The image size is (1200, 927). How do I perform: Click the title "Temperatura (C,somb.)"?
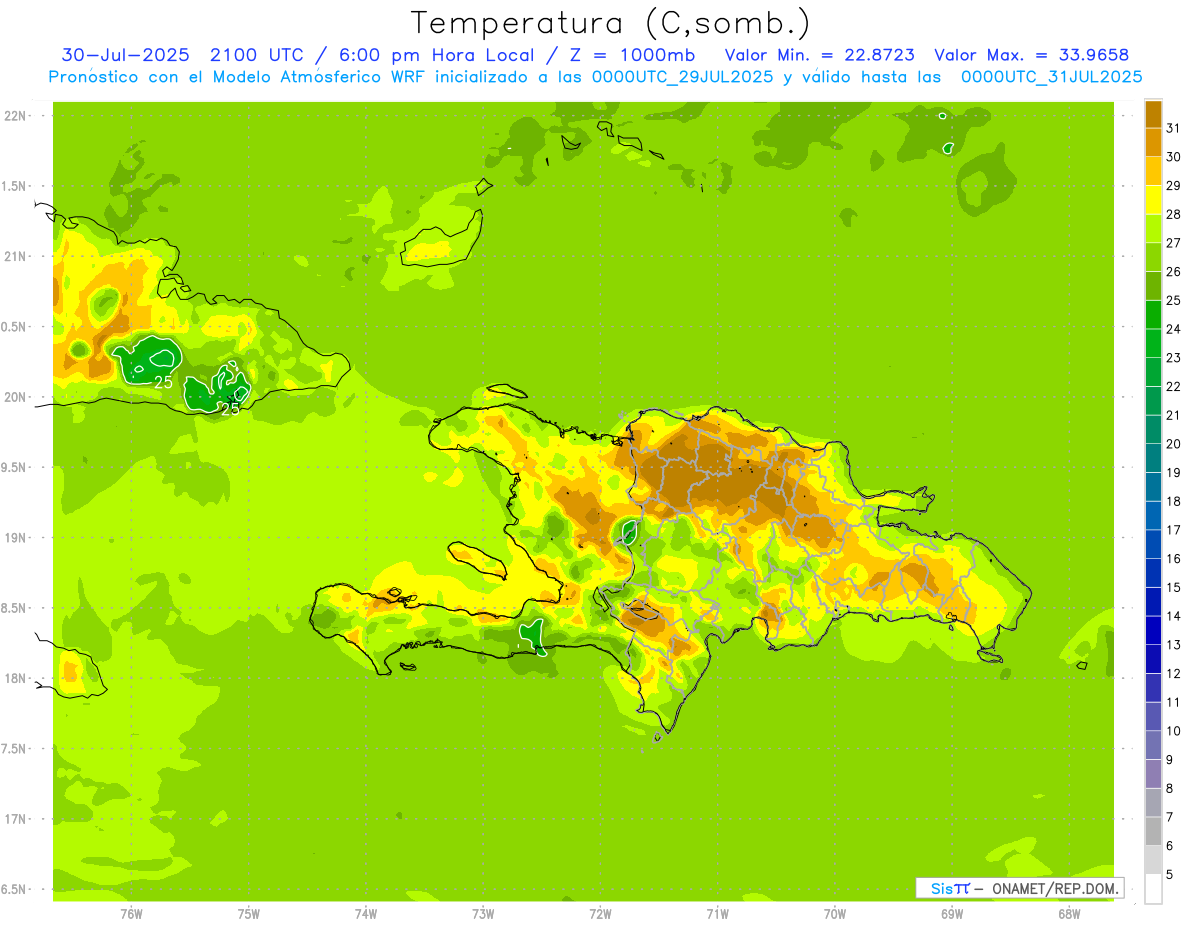click(611, 23)
